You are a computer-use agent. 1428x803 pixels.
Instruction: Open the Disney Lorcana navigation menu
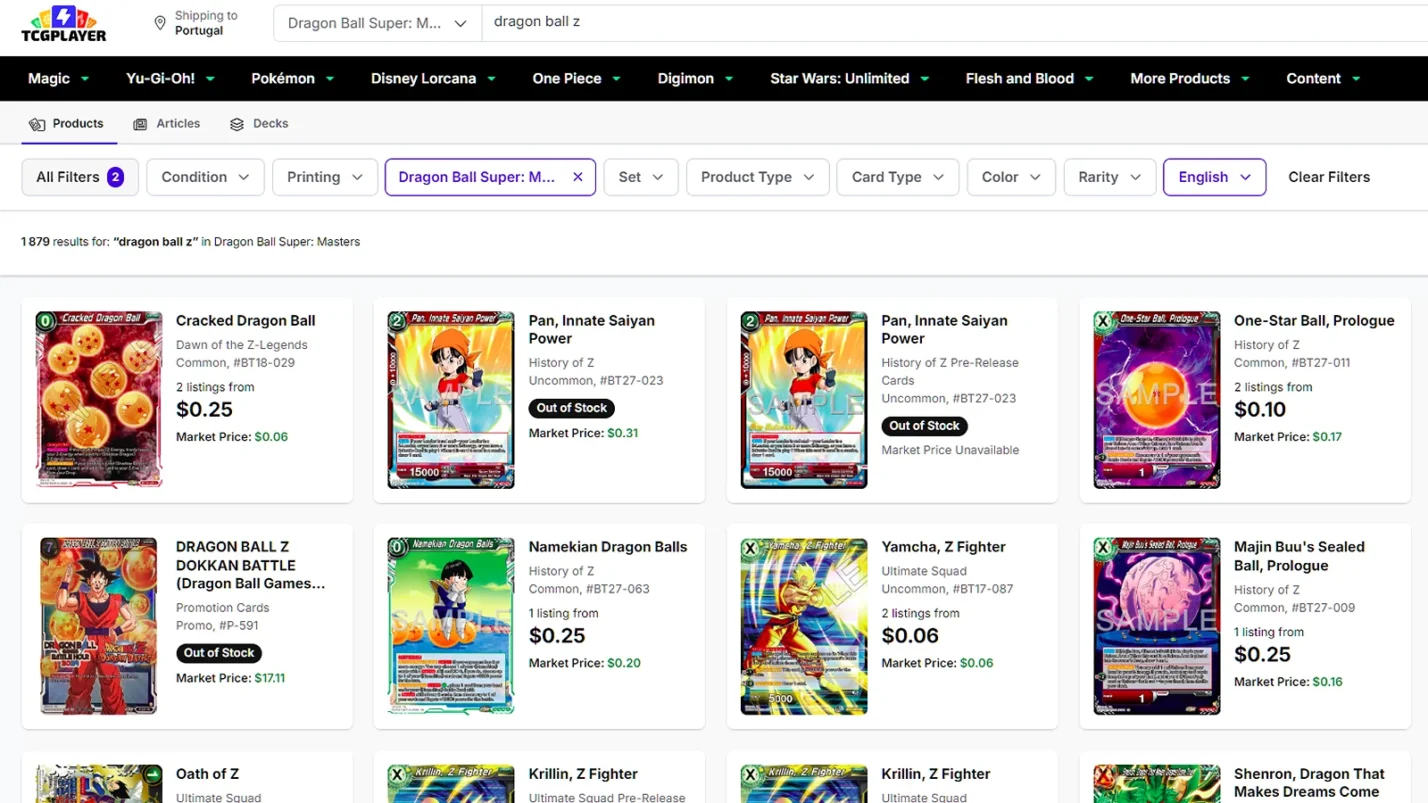tap(433, 78)
